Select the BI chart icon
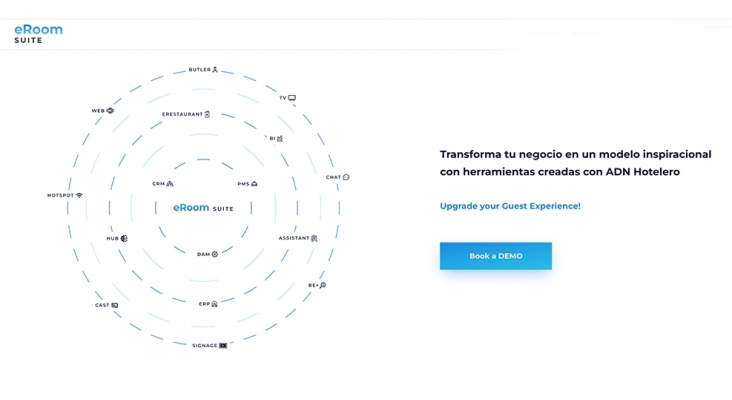Image resolution: width=732 pixels, height=400 pixels. tap(280, 139)
